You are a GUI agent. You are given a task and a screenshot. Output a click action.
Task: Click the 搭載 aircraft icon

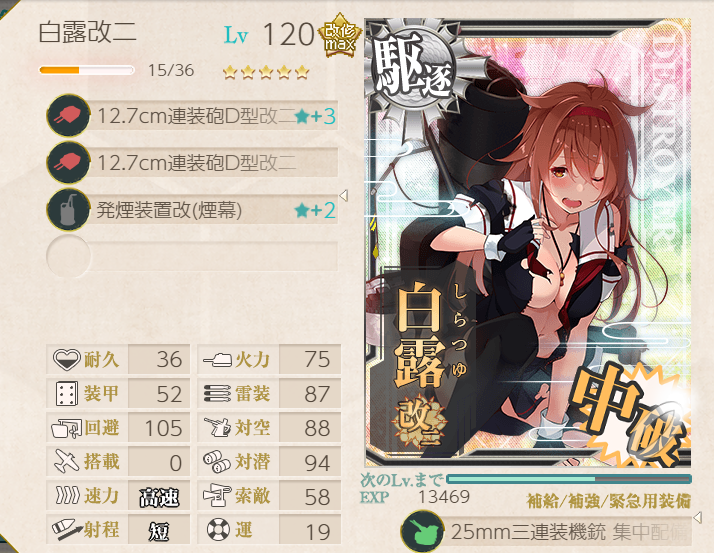[66, 461]
